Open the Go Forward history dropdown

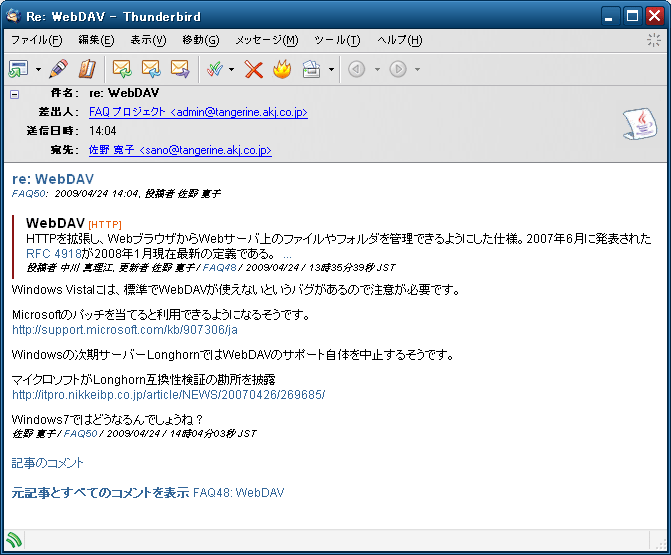417,69
